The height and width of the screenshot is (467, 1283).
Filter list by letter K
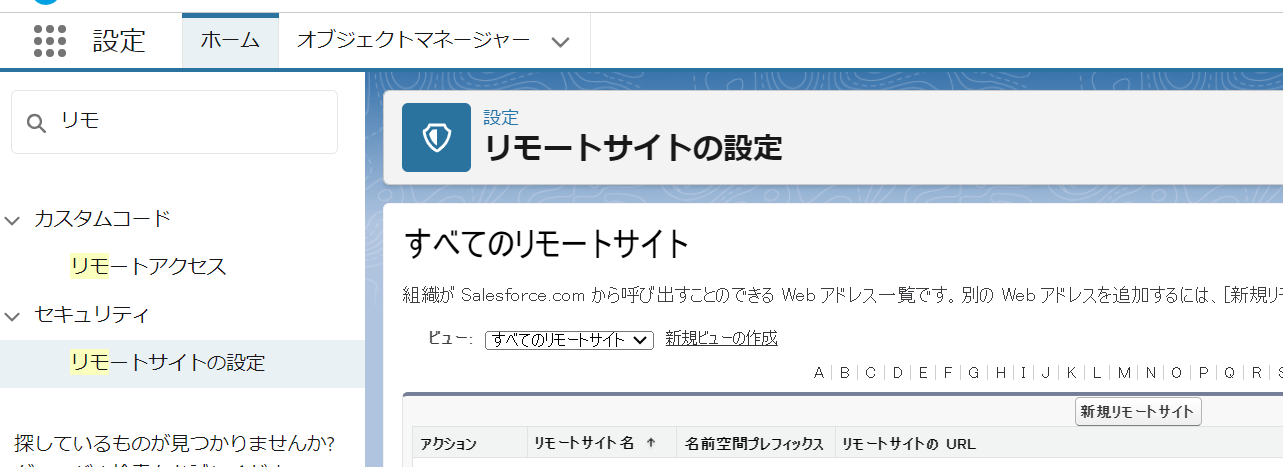point(1071,373)
